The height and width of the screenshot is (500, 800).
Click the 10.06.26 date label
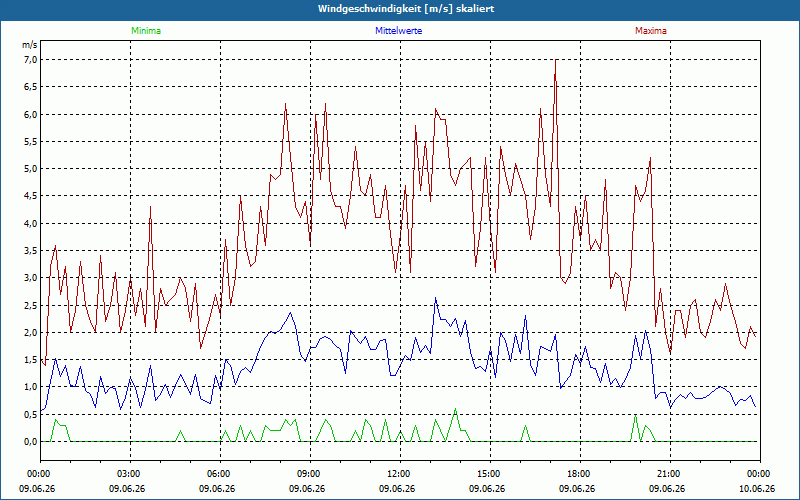coord(757,488)
